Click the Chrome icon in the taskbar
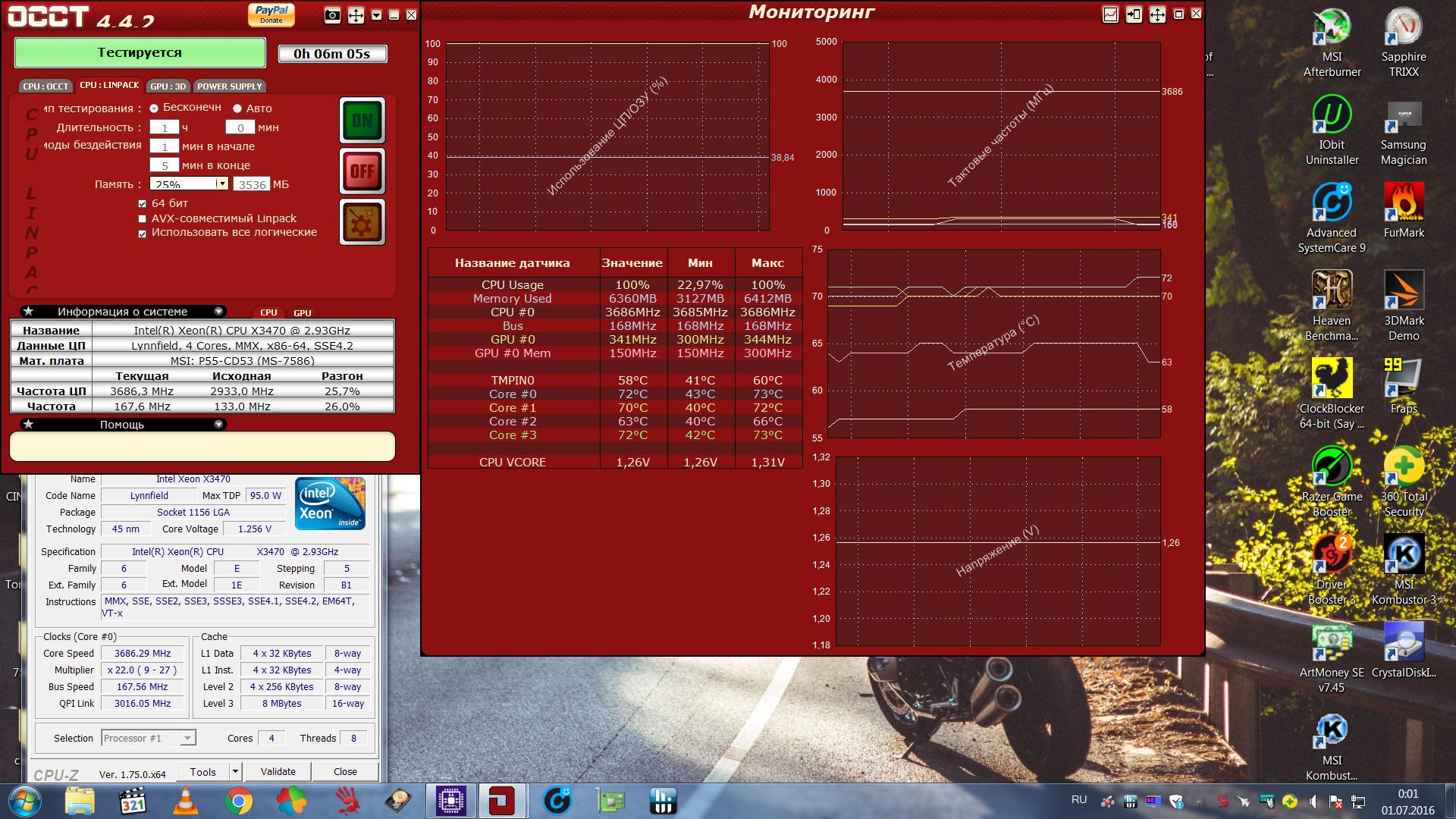1456x819 pixels. [238, 801]
